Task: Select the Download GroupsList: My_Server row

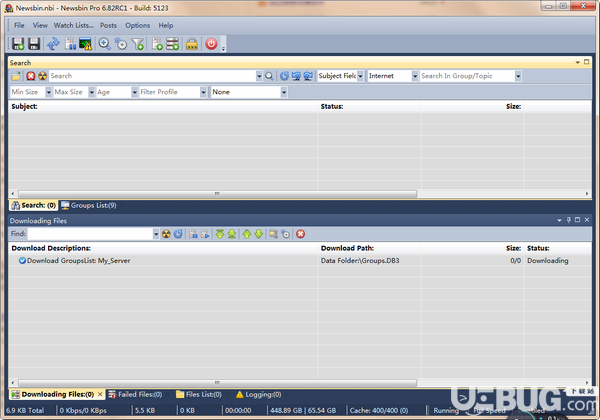Action: click(x=300, y=261)
